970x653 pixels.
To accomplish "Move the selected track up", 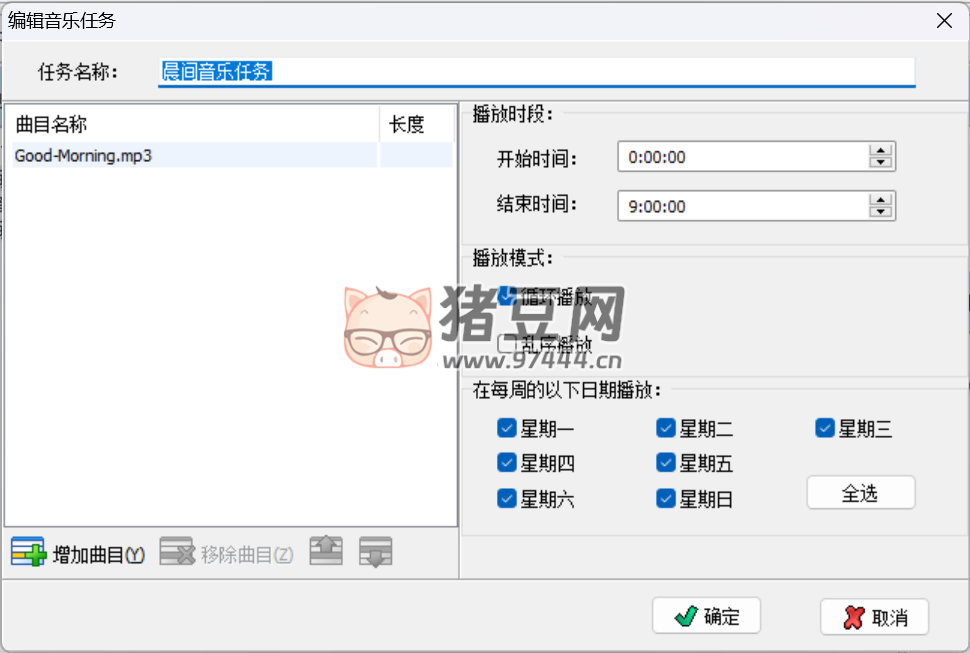I will pos(326,552).
